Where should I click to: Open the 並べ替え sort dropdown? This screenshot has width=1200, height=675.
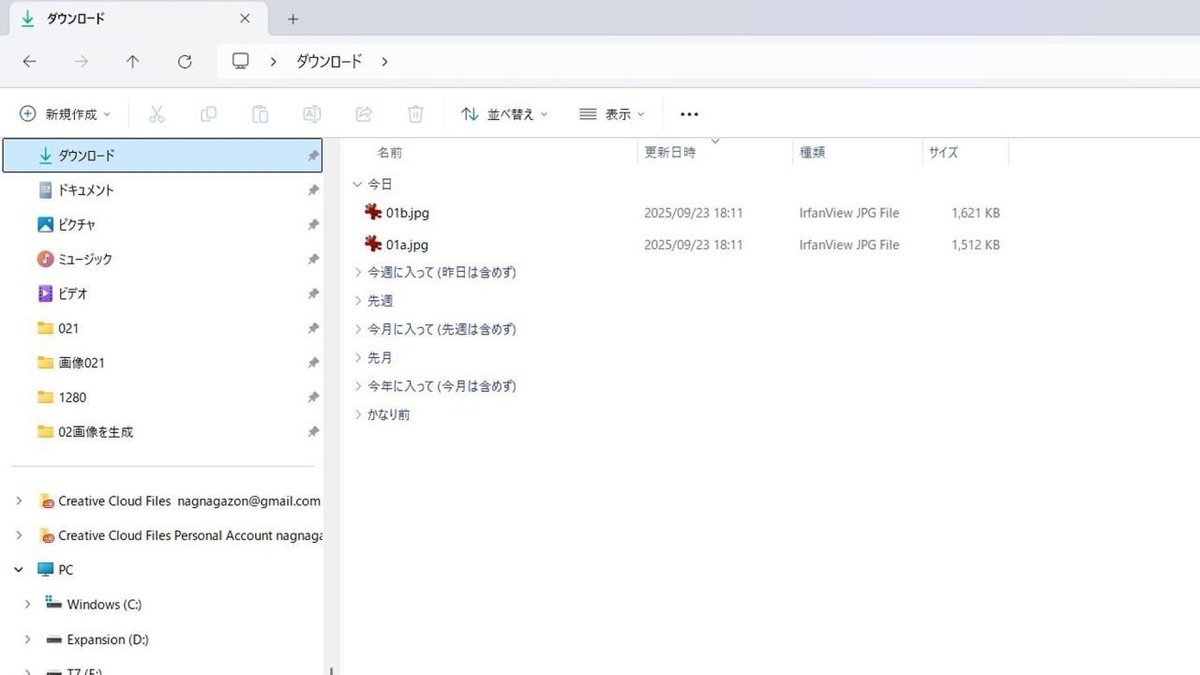(x=504, y=113)
